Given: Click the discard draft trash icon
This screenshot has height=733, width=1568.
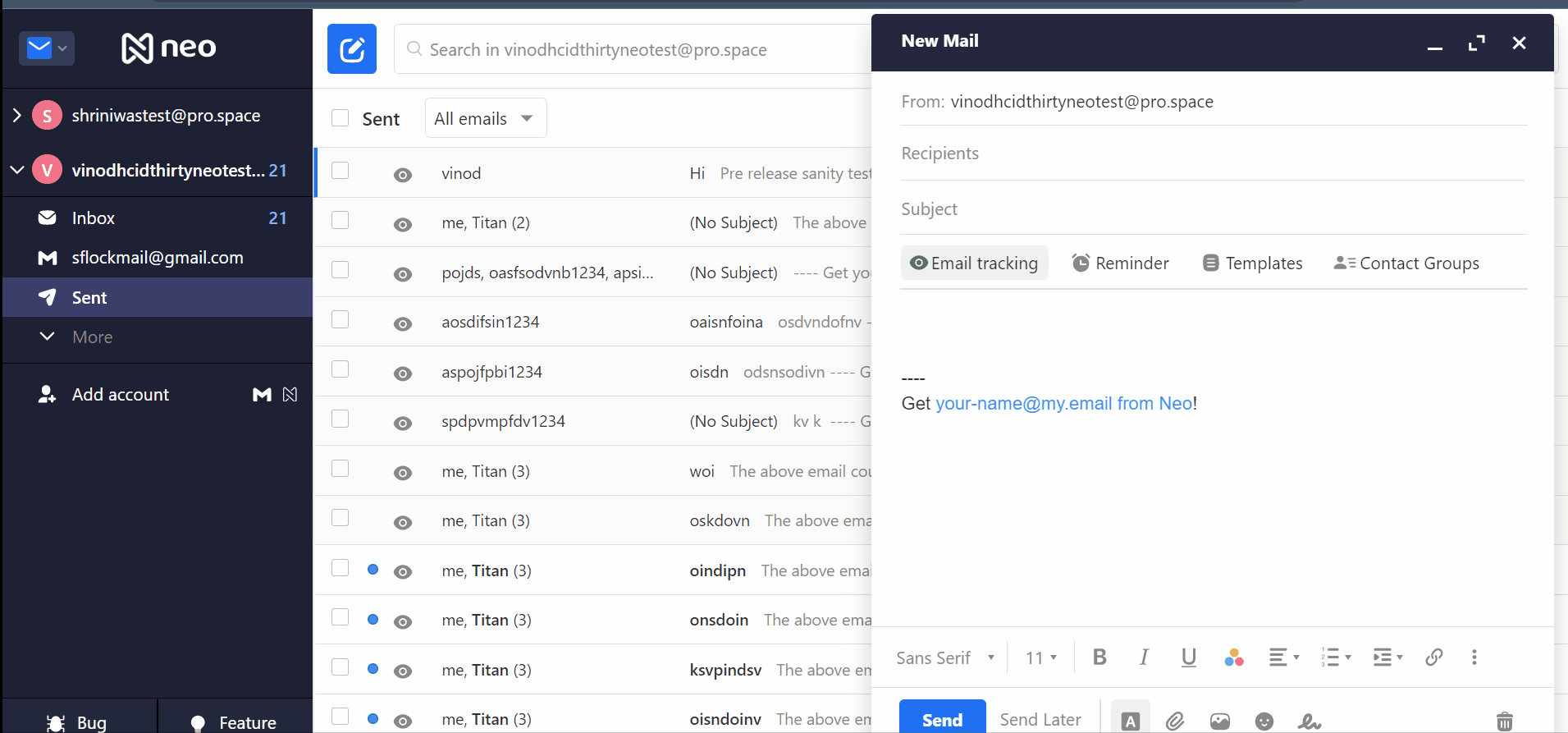Looking at the screenshot, I should [1505, 722].
